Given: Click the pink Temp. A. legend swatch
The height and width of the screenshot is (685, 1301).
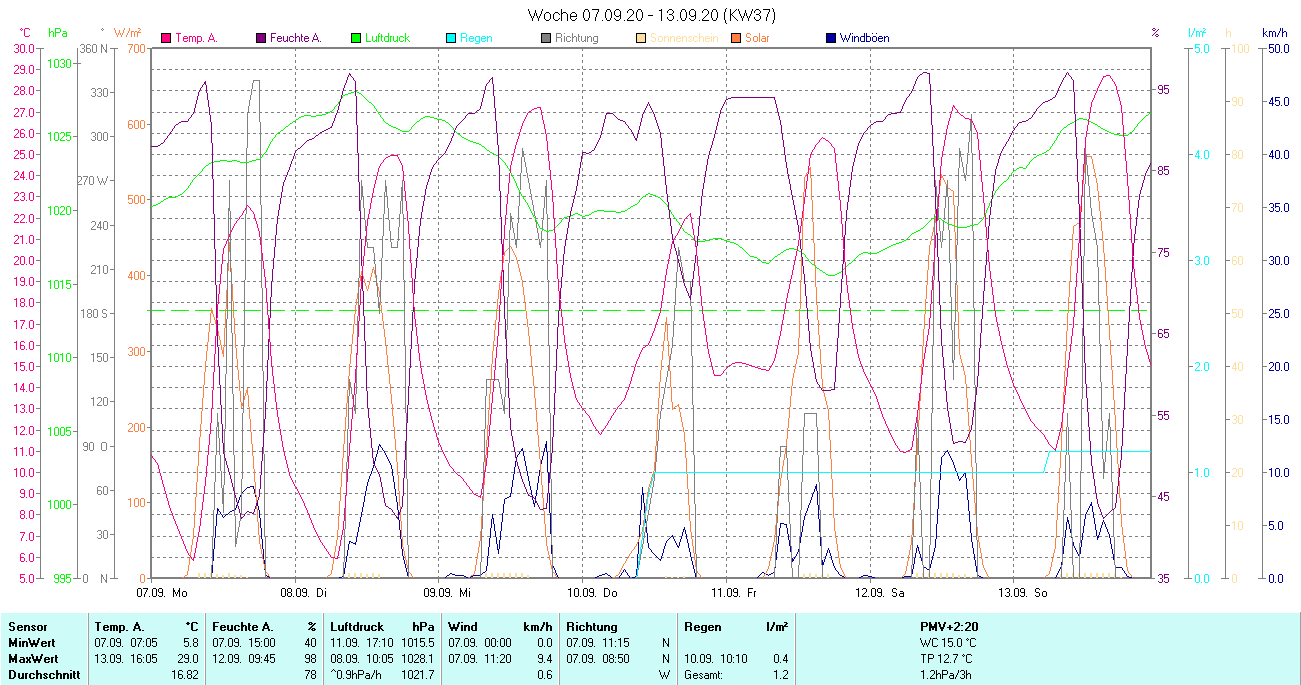Looking at the screenshot, I should pos(166,38).
